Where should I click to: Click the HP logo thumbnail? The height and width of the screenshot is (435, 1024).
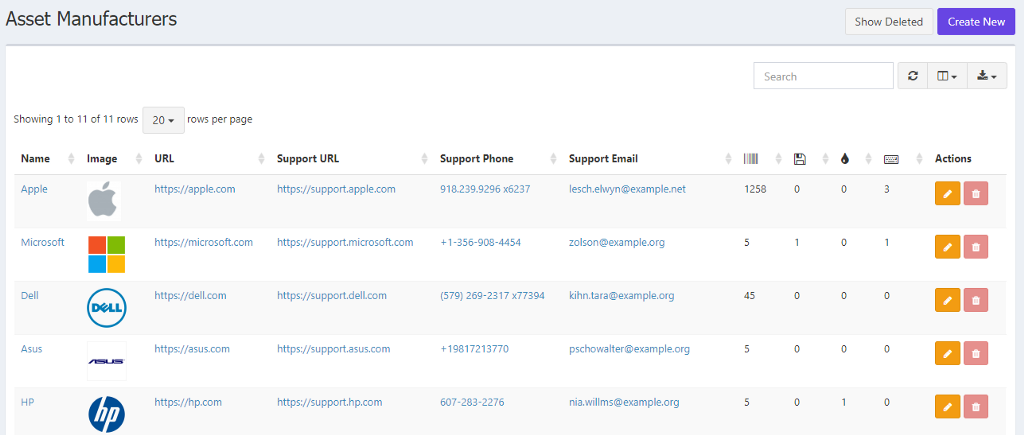tap(106, 413)
